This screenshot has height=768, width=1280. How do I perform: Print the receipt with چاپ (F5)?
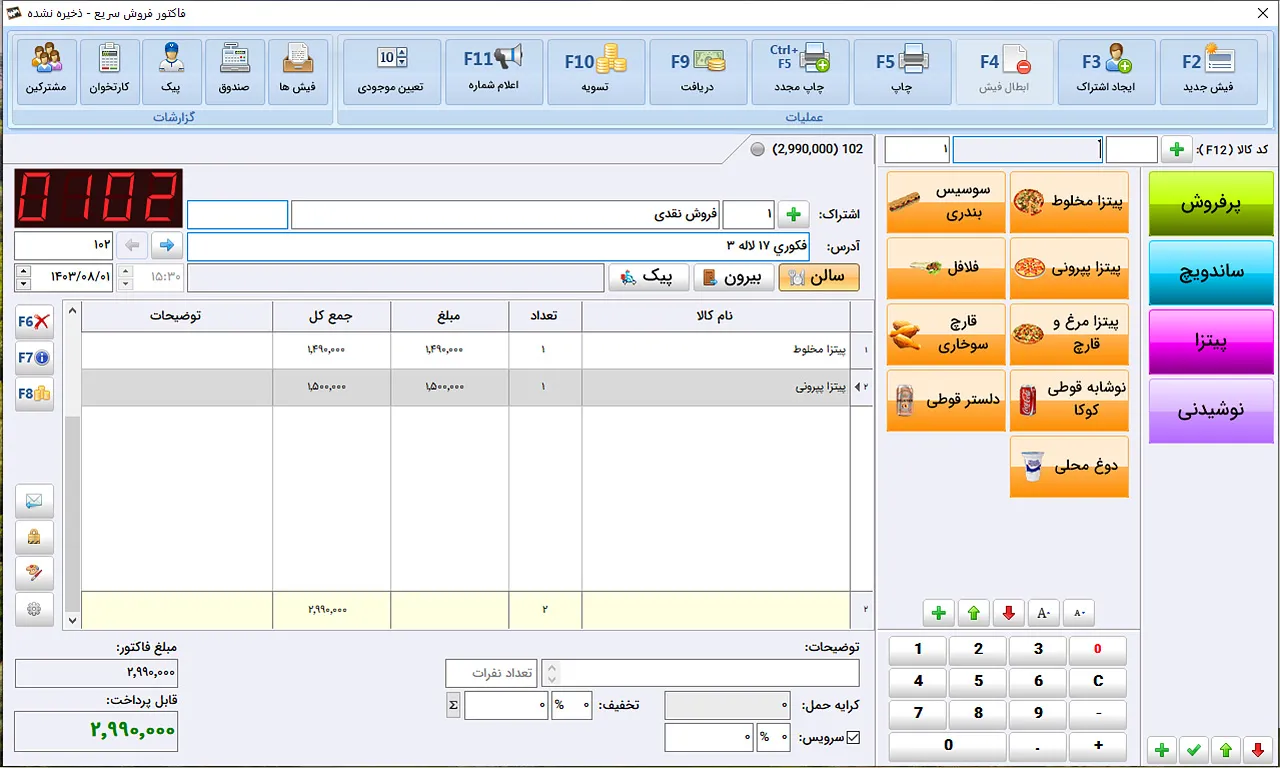click(902, 71)
